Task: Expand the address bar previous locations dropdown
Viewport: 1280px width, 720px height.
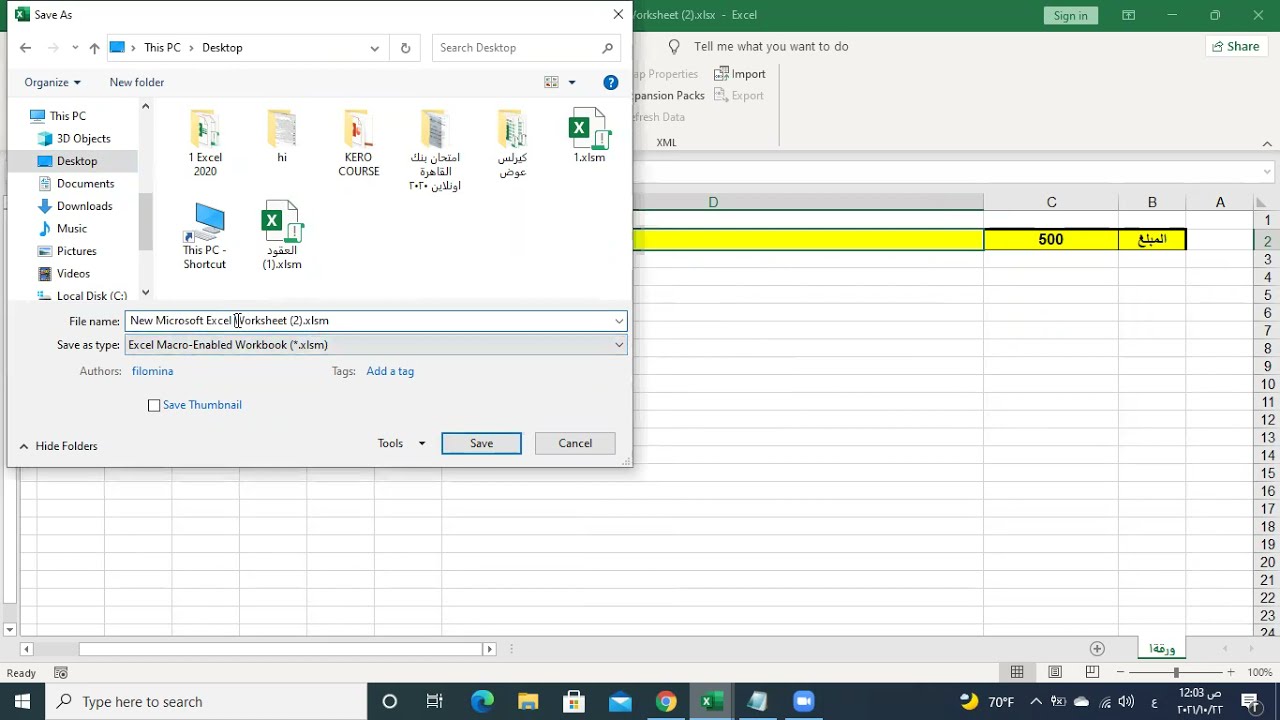Action: tap(374, 47)
